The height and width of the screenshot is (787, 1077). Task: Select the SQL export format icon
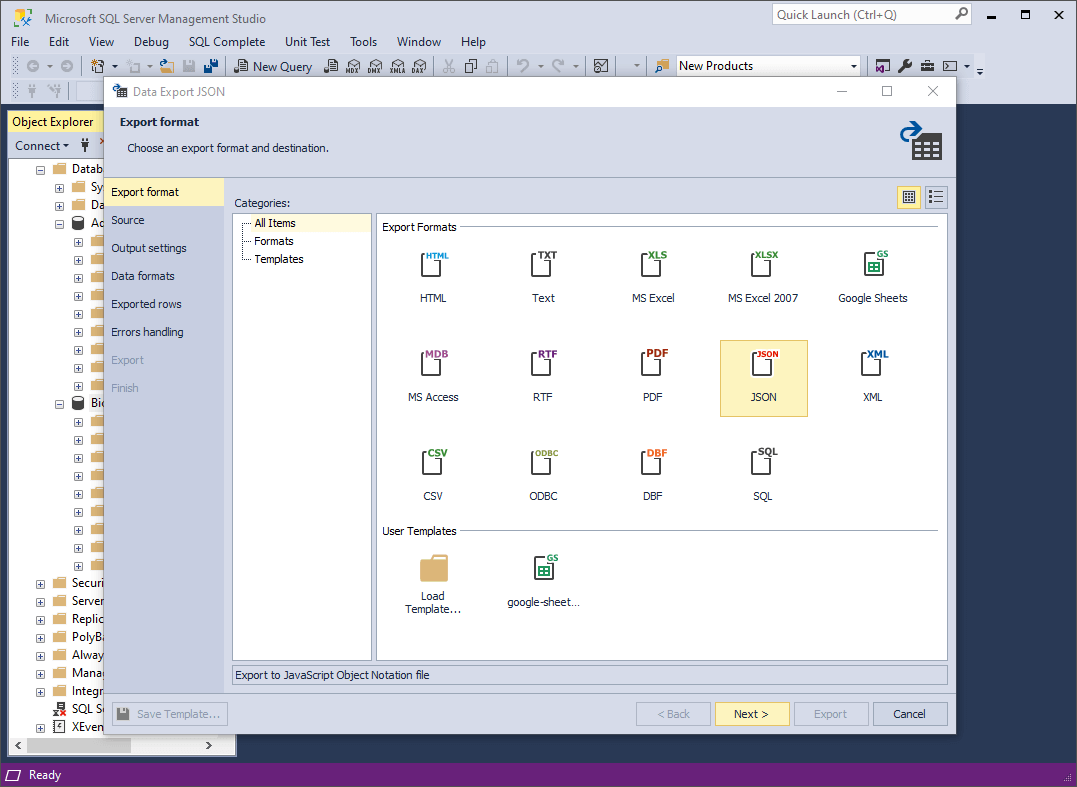pyautogui.click(x=763, y=473)
